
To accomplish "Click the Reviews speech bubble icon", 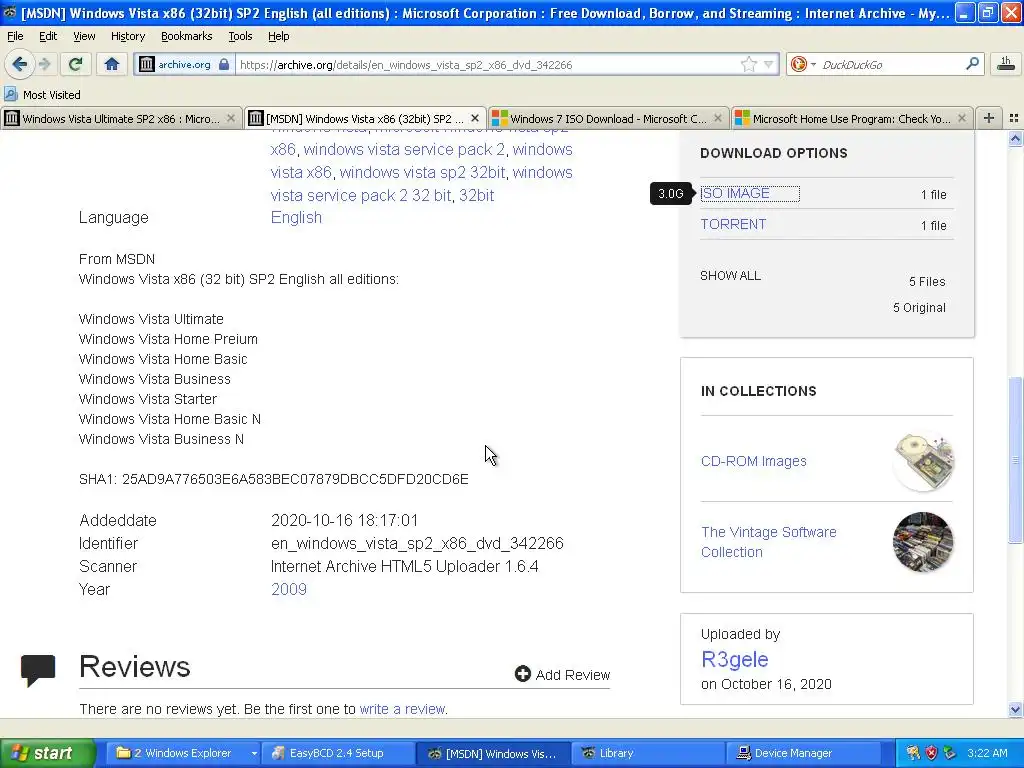I will (38, 670).
